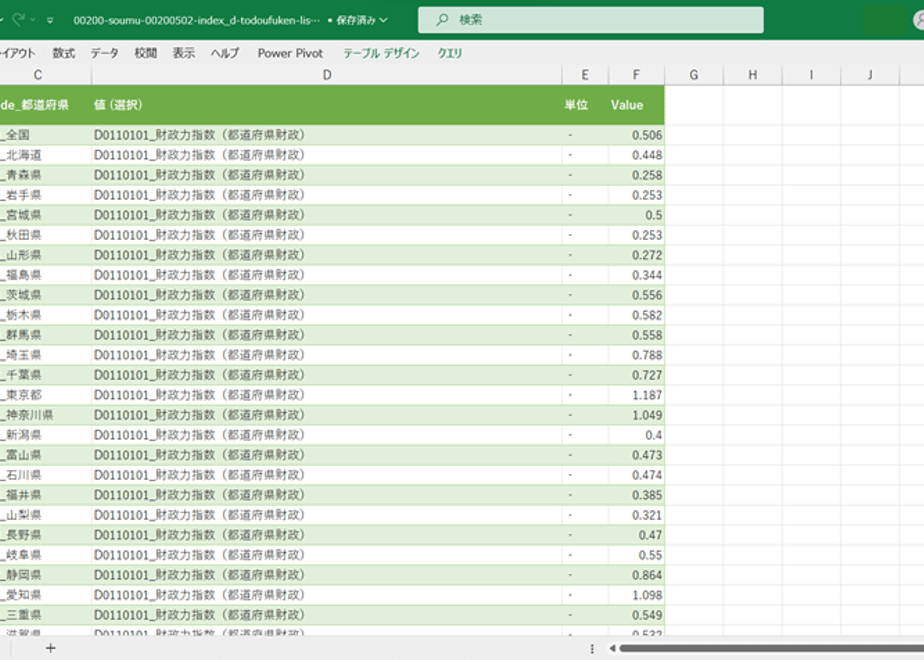Select value cell 0.448
This screenshot has width=924, height=660.
pyautogui.click(x=636, y=155)
